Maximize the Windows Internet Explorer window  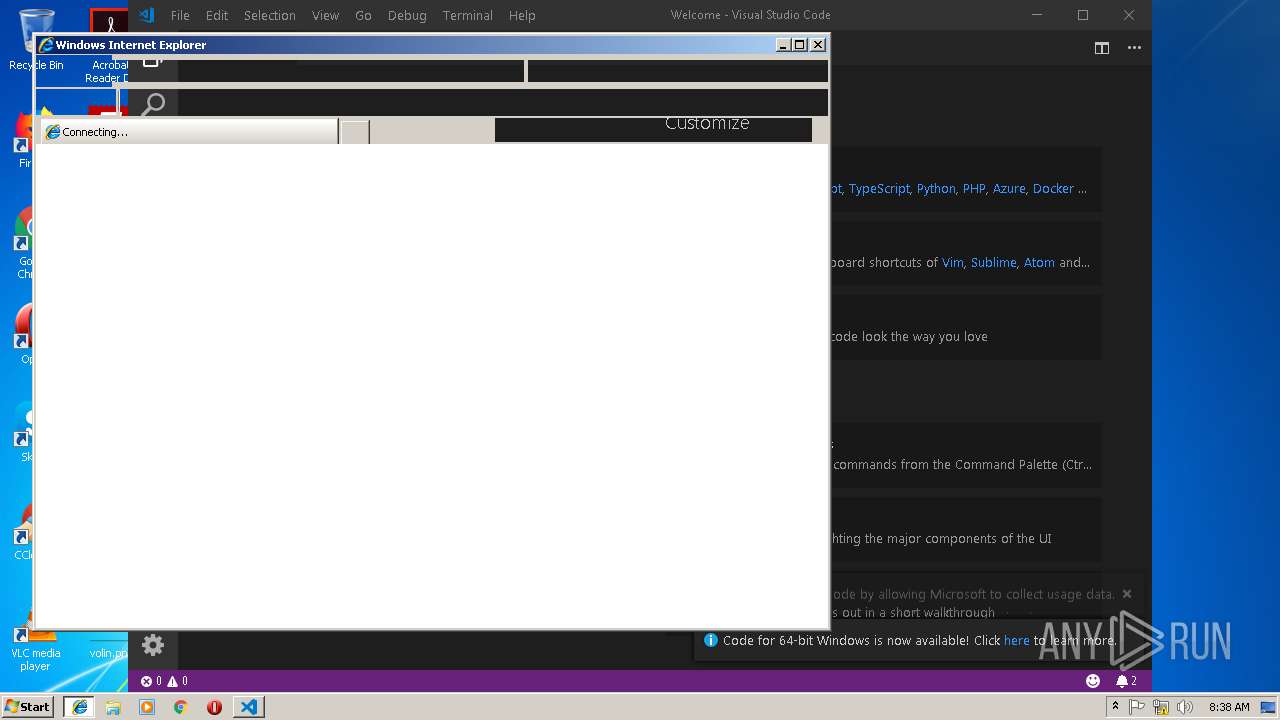(800, 44)
